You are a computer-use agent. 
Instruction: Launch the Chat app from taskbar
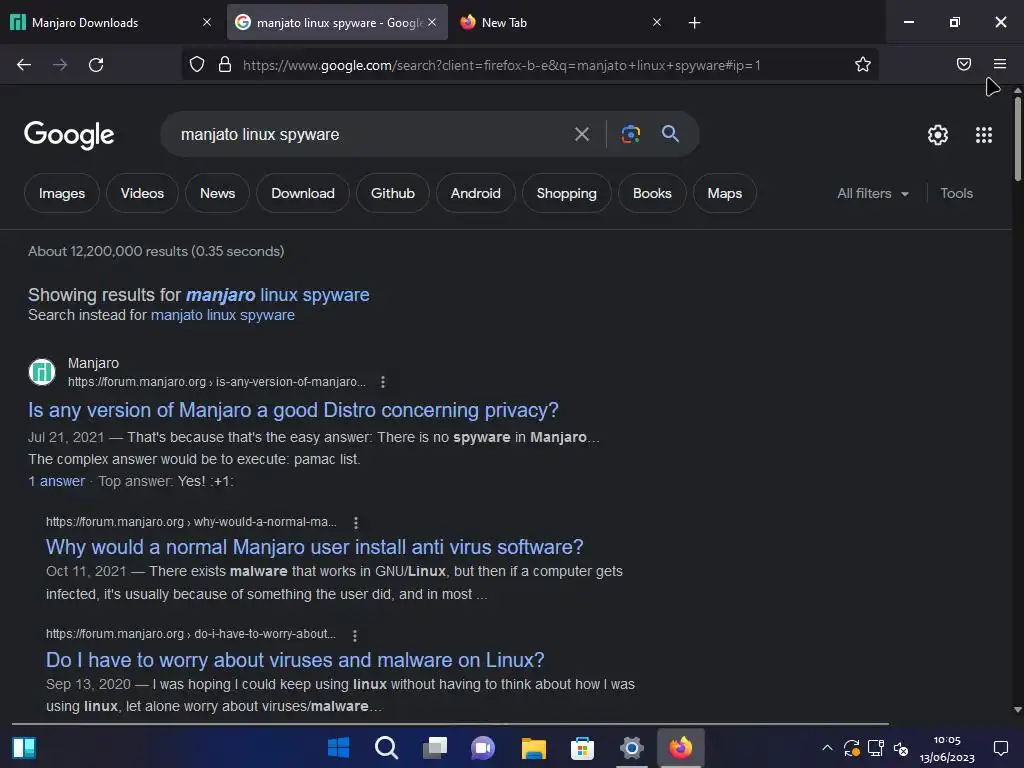[483, 747]
